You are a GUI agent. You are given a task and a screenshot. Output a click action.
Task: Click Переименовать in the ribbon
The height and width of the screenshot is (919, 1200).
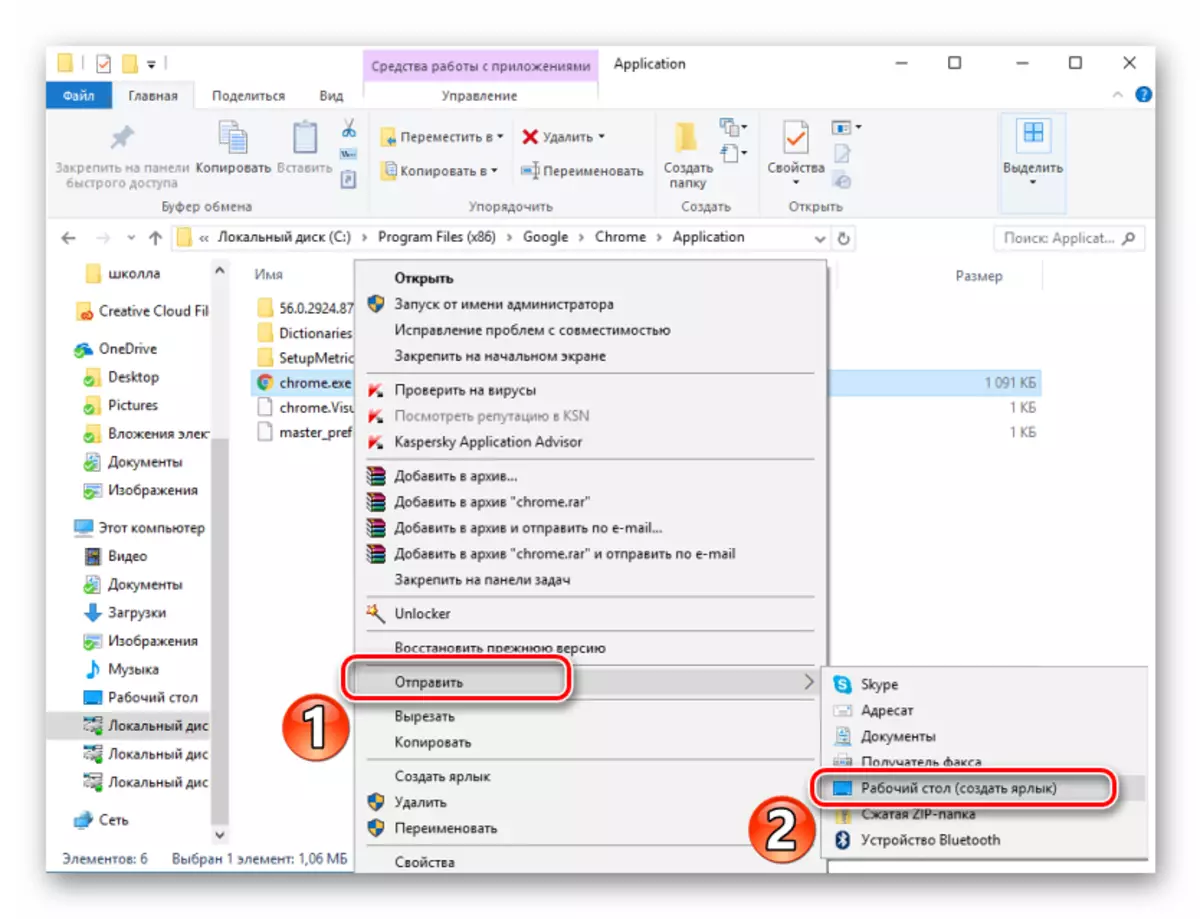(582, 171)
